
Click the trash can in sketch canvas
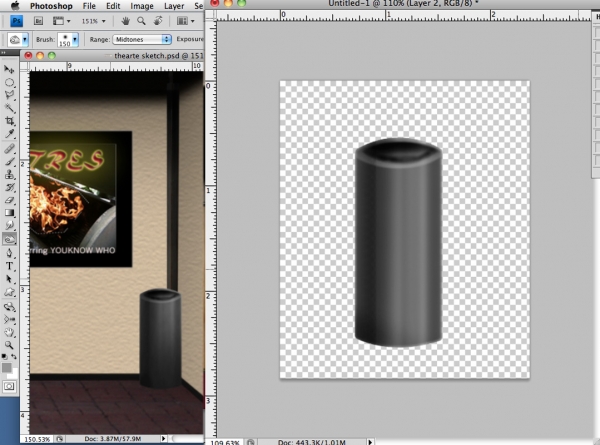pos(160,339)
